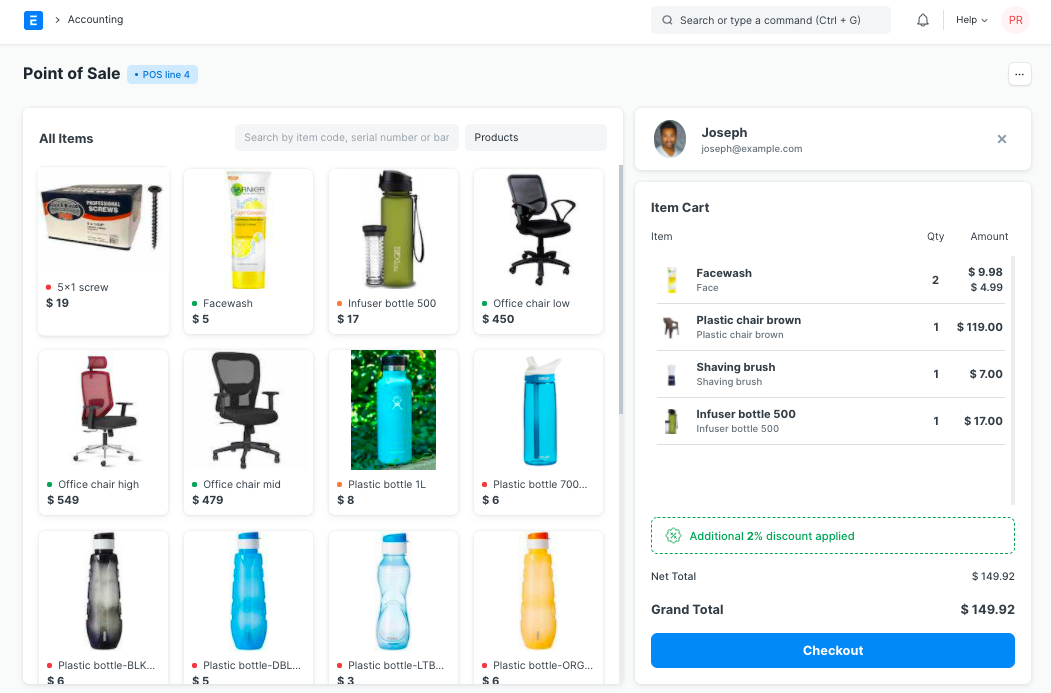Open the Products item group dropdown
Screen dimensions: 1051x693
(x=536, y=137)
